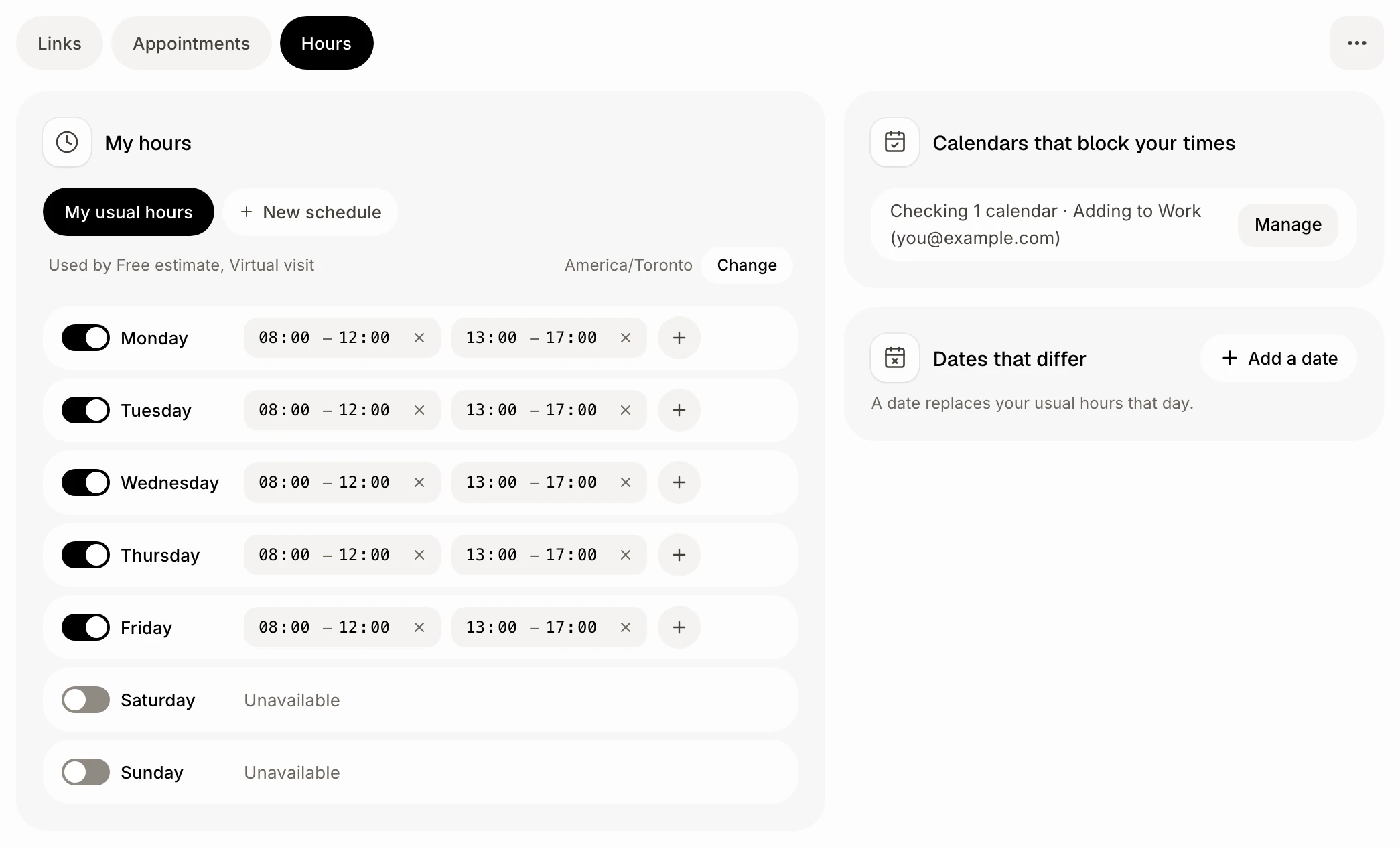Remove Friday's 13:00 – 17:00 time range
The image size is (1400, 847).
coord(626,627)
